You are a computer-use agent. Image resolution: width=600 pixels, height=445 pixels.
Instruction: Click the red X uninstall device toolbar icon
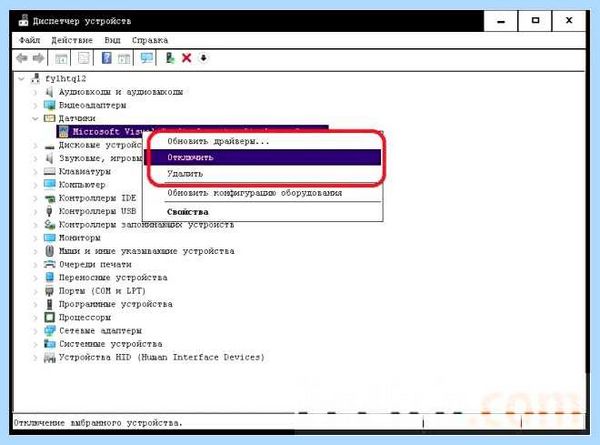[x=186, y=58]
